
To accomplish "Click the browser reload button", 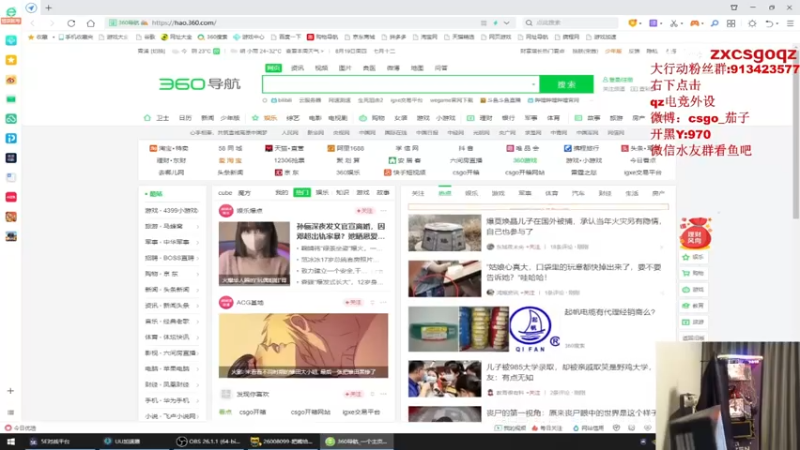I will tap(71, 23).
